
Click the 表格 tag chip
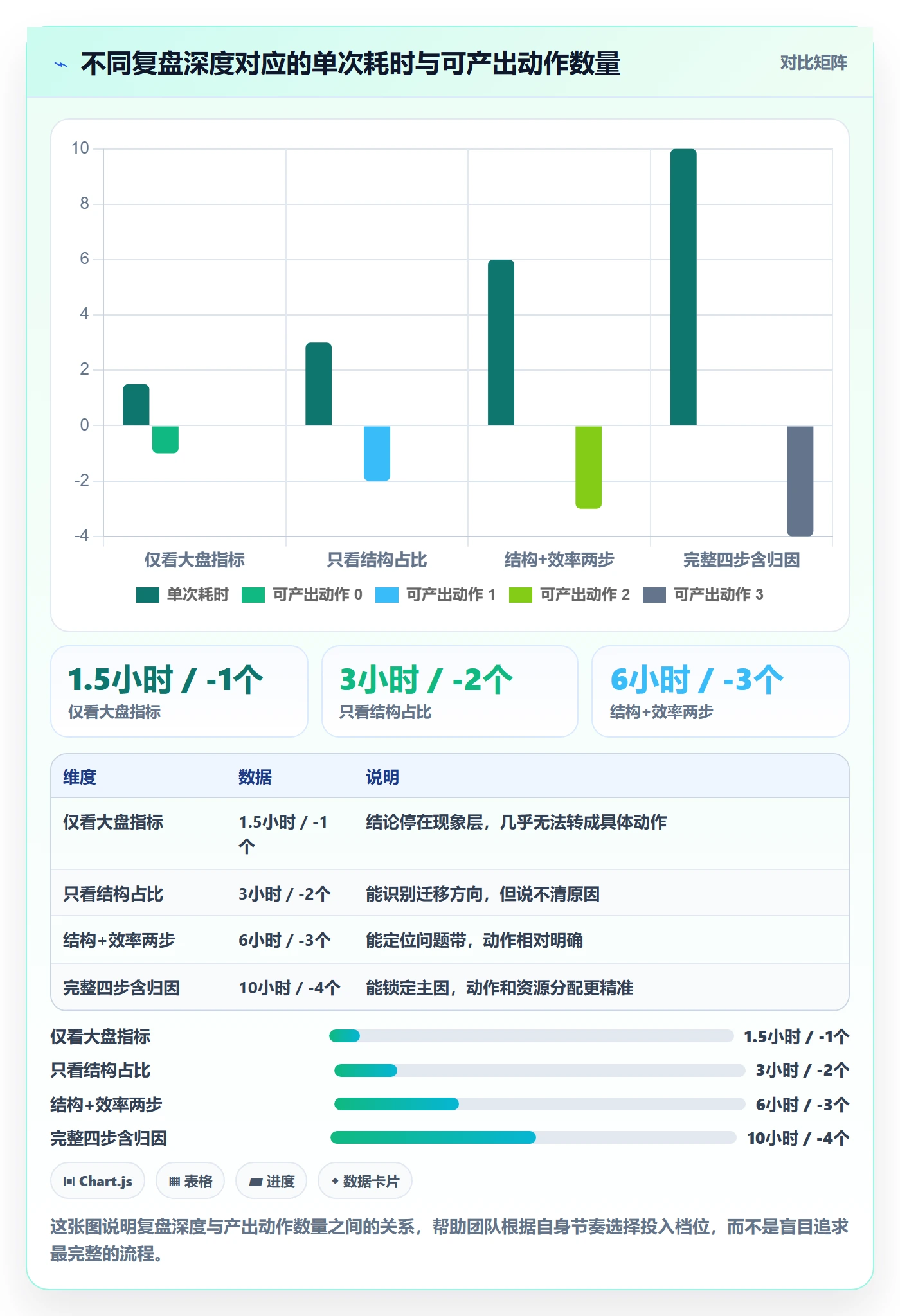(x=190, y=1181)
